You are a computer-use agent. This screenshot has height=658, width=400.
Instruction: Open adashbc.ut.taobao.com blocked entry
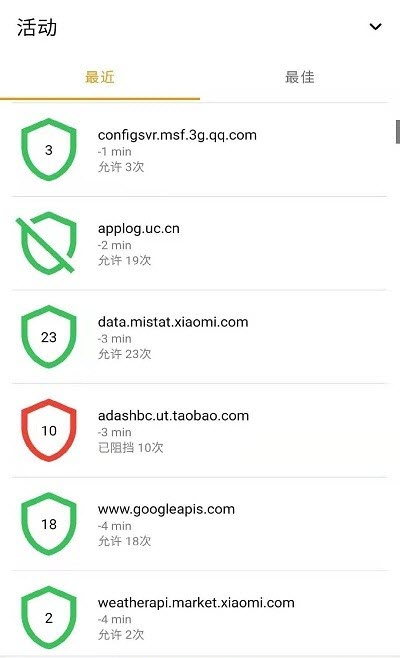point(200,431)
